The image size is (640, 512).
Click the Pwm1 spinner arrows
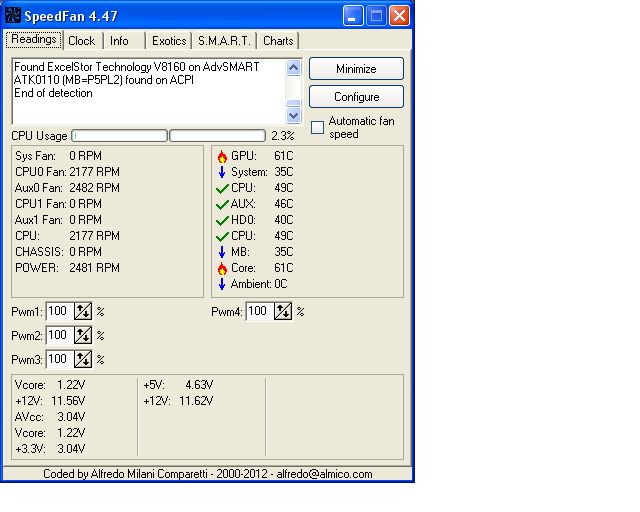[83, 312]
